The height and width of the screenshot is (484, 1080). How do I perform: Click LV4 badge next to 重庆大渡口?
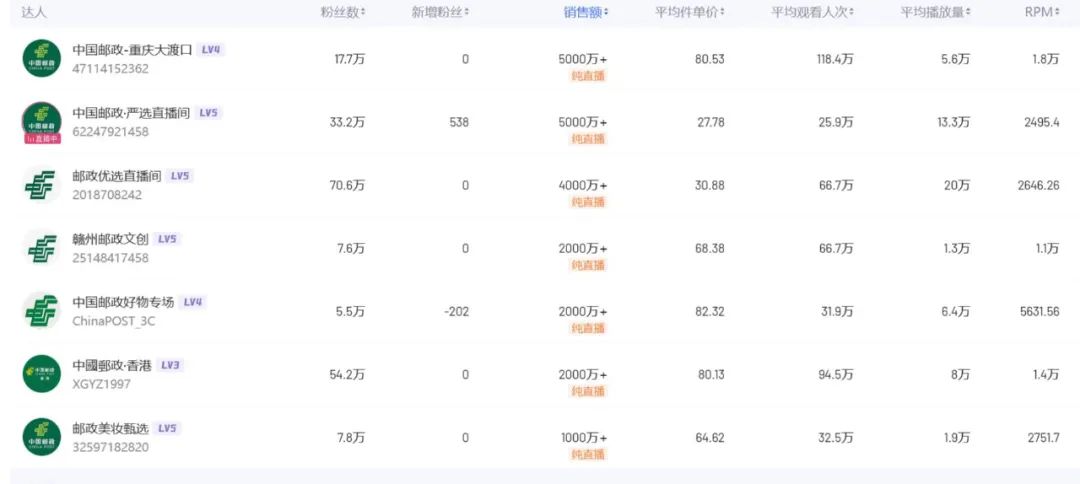pyautogui.click(x=211, y=50)
